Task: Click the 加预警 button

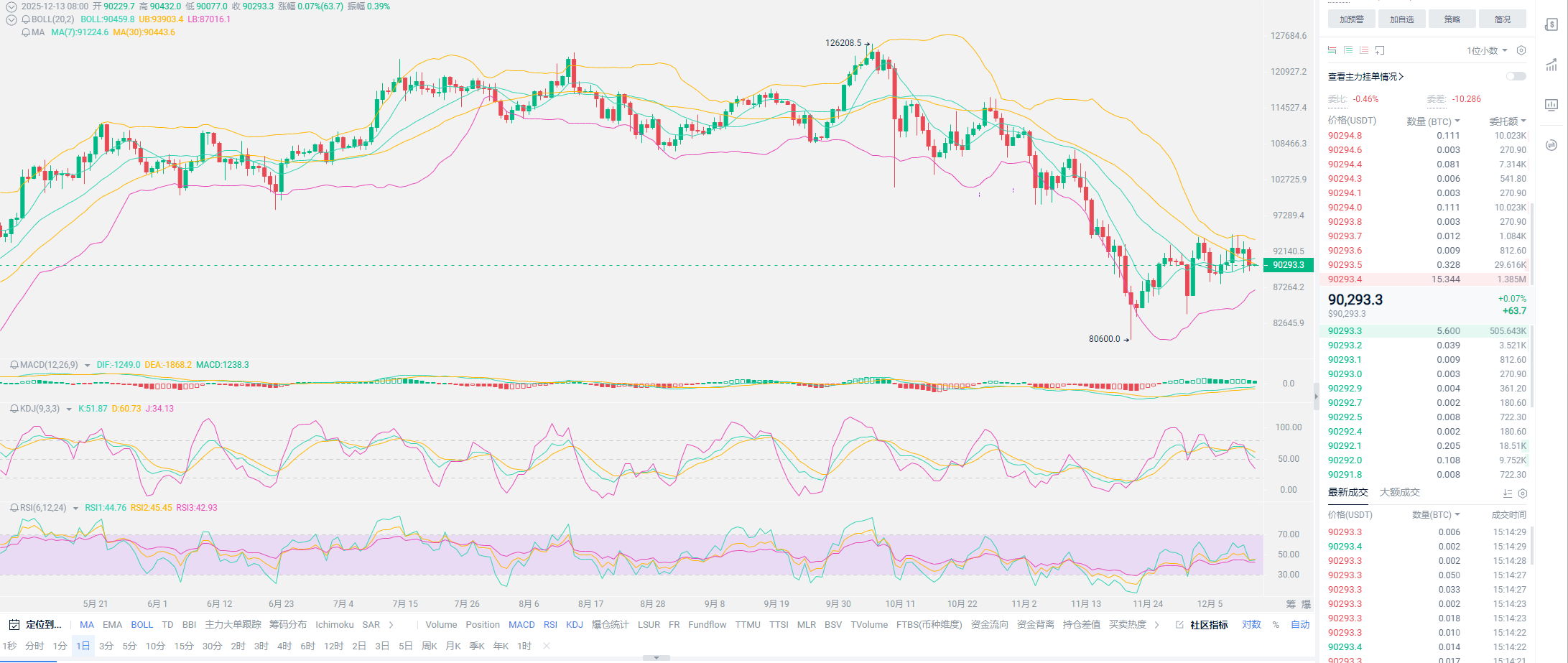Action: 1351,19
